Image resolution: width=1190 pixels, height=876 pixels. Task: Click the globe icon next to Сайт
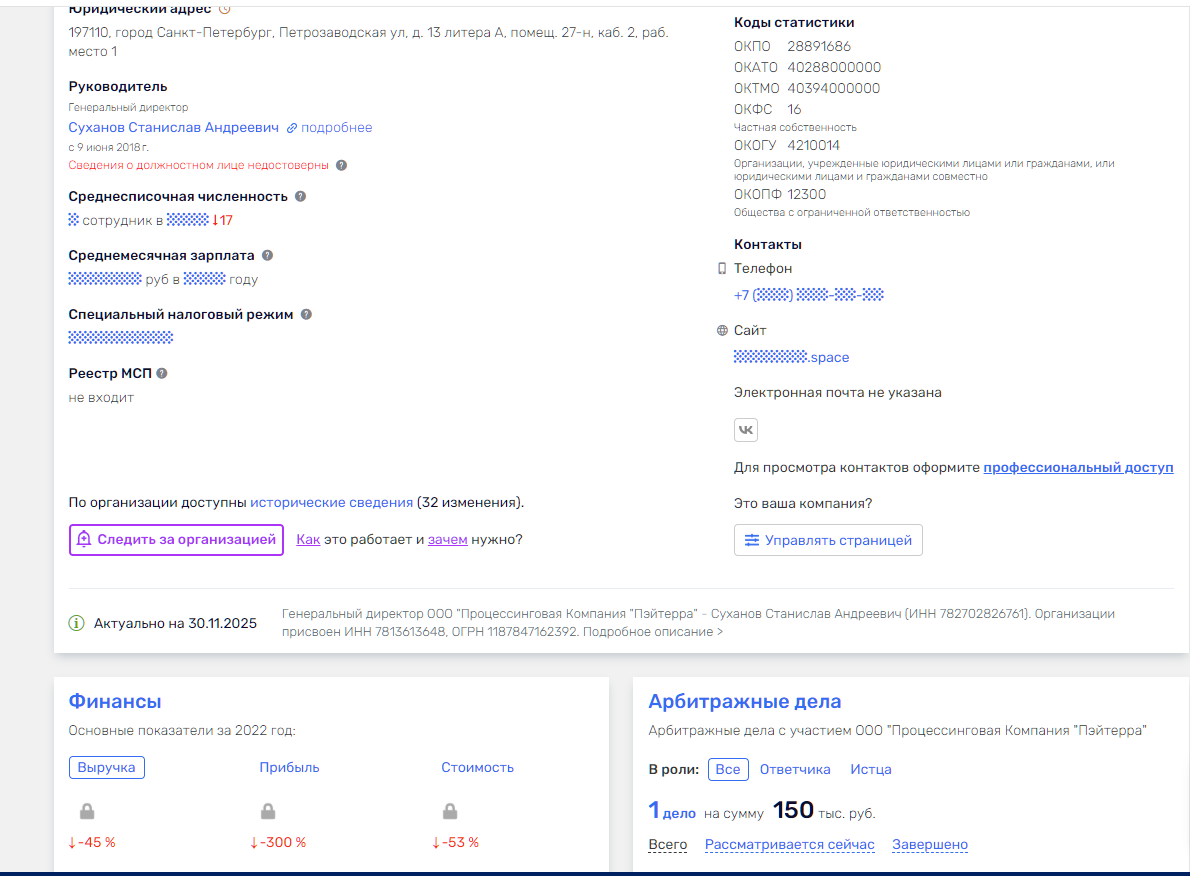pyautogui.click(x=722, y=331)
